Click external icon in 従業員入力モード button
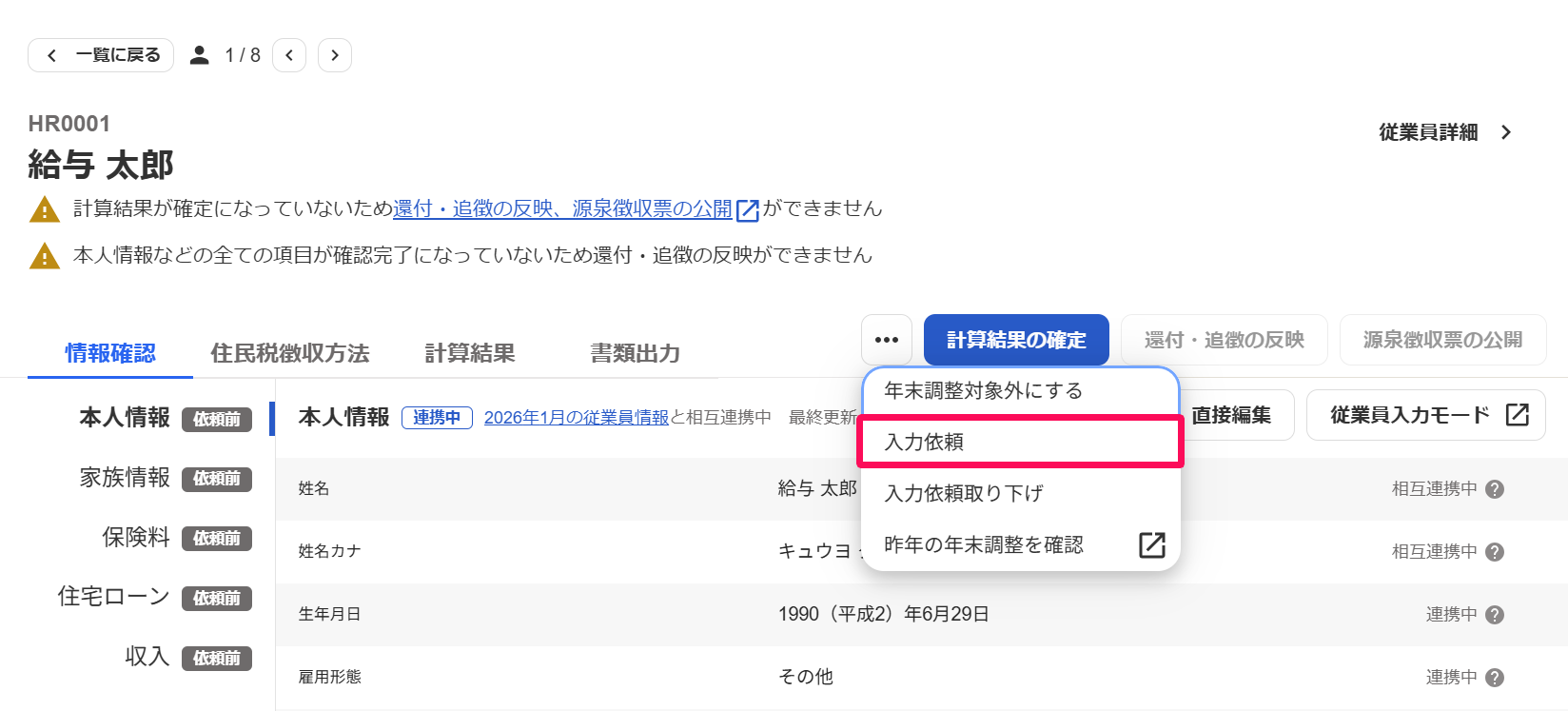The image size is (1568, 711). (1518, 415)
